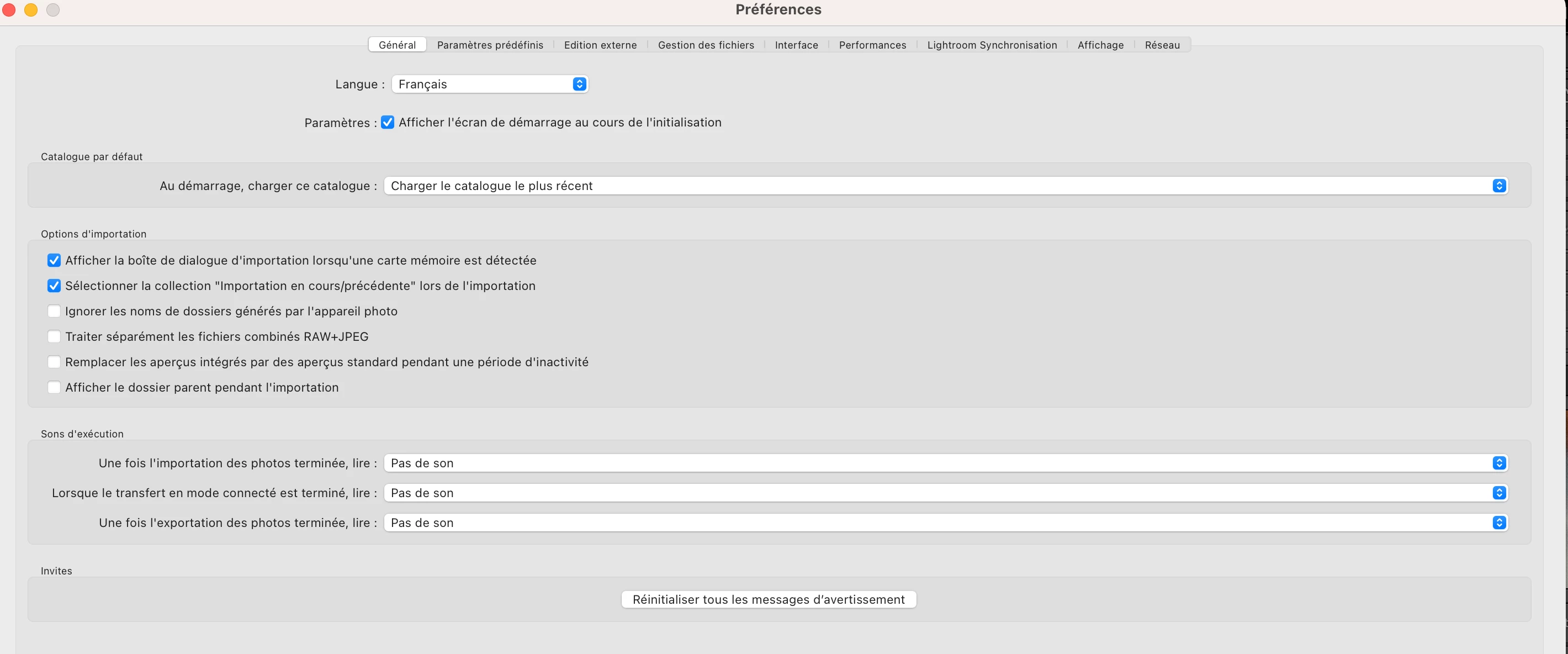Open export-finished sound dropdown
The height and width of the screenshot is (654, 1568).
pos(945,523)
